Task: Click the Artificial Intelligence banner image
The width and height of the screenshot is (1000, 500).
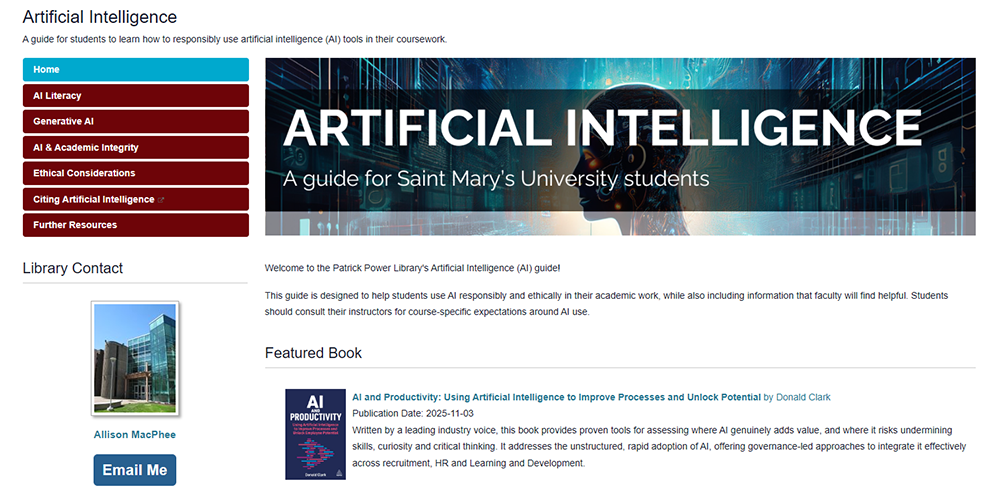Action: coord(620,147)
